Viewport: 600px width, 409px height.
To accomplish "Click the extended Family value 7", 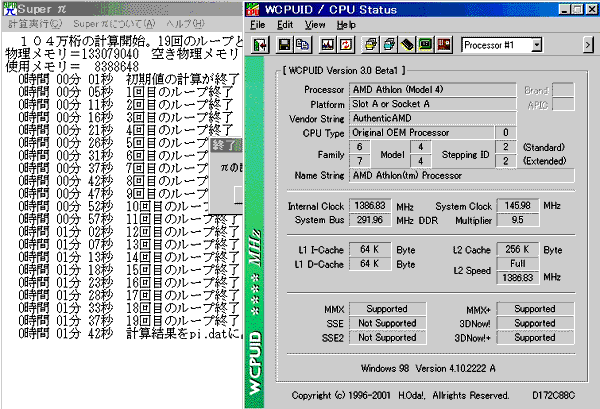I will coord(360,161).
